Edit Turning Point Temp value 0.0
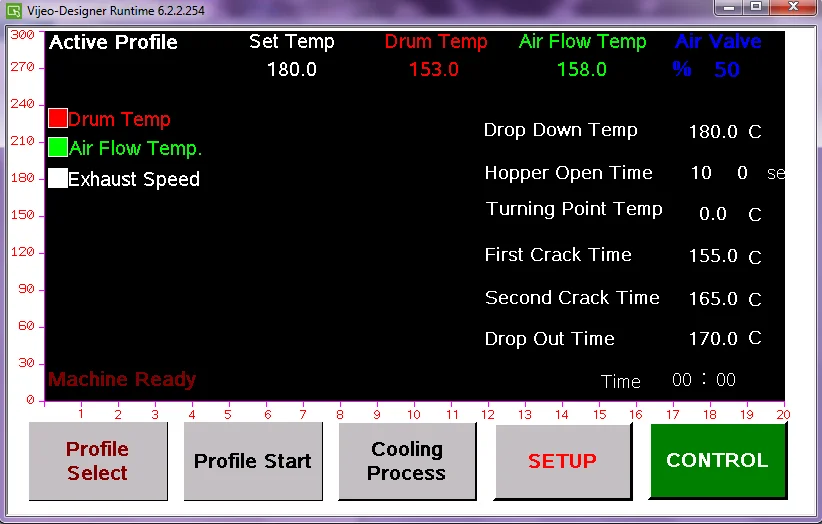822x524 pixels. (x=713, y=214)
